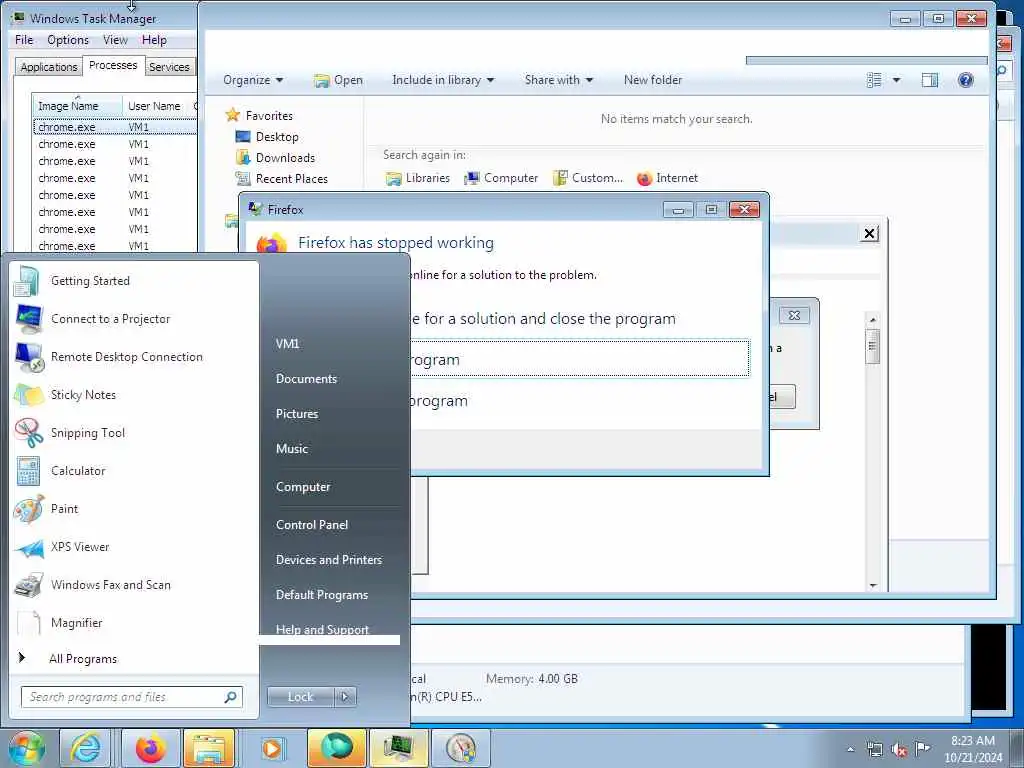Viewport: 1024px width, 768px height.
Task: Switch to Services tab
Action: 169,67
